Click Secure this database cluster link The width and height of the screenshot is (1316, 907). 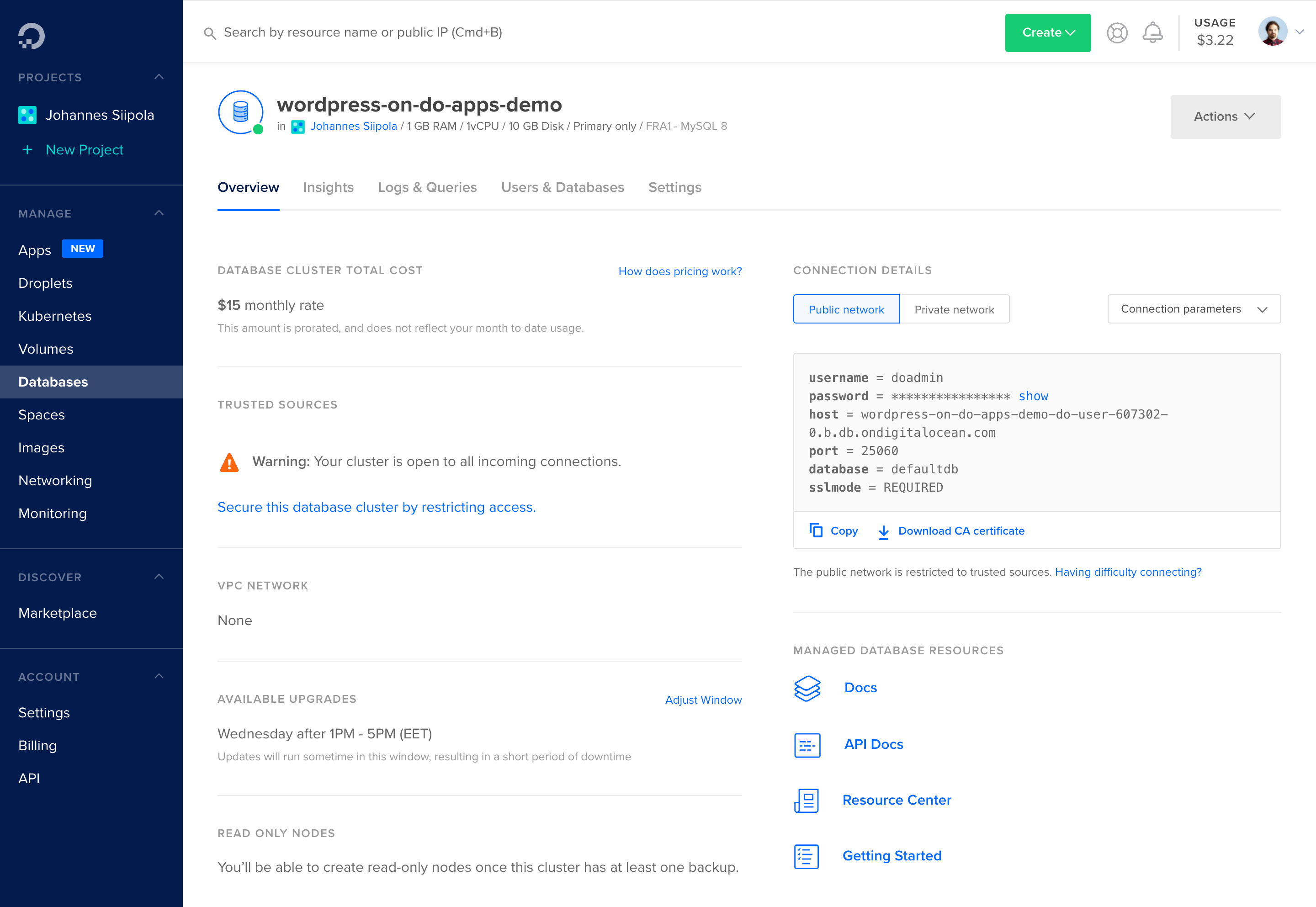376,507
